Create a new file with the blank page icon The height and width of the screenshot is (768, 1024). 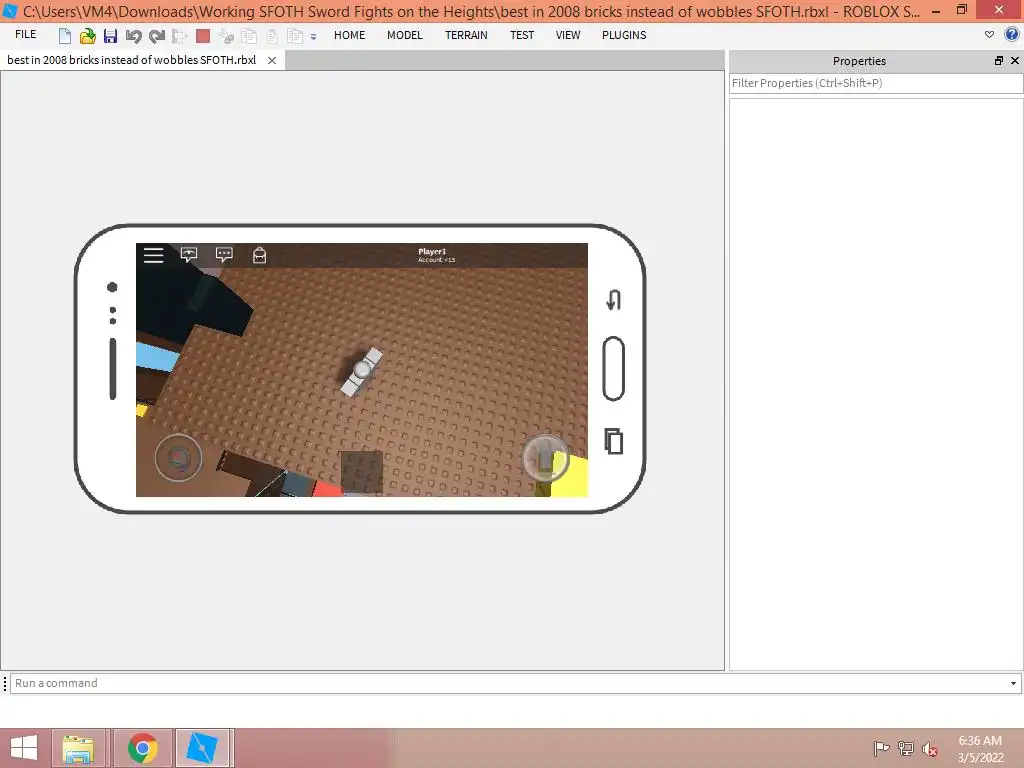click(64, 36)
